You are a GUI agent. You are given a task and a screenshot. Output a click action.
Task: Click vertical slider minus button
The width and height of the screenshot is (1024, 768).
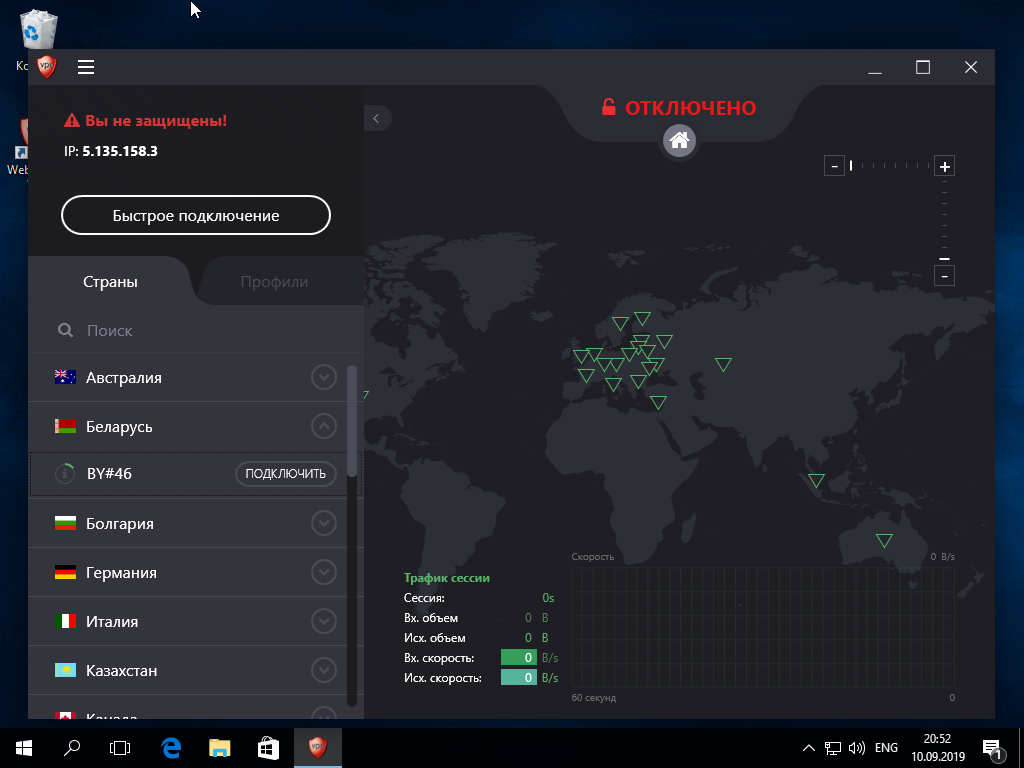pos(944,275)
